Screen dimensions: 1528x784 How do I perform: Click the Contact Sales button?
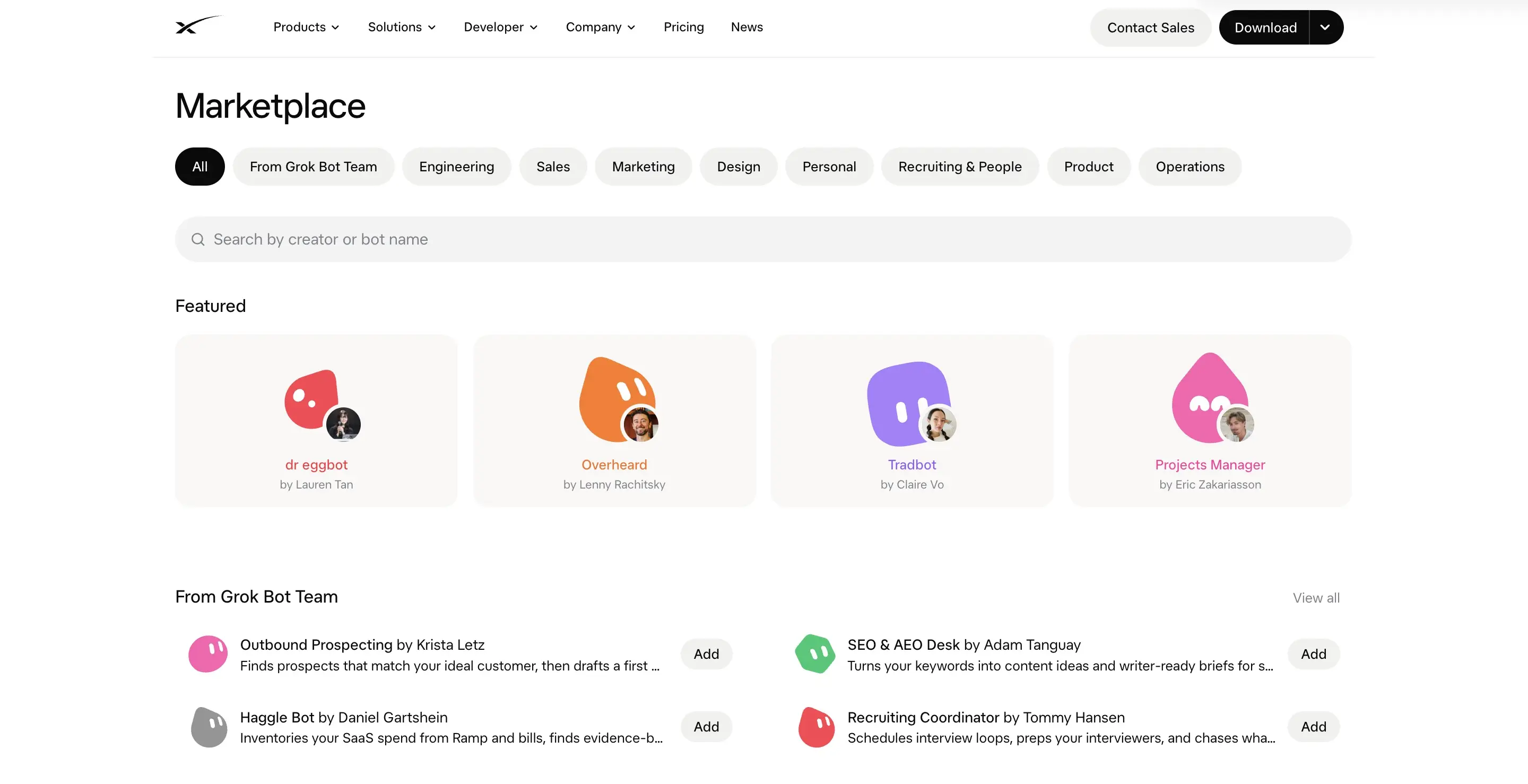click(x=1151, y=27)
